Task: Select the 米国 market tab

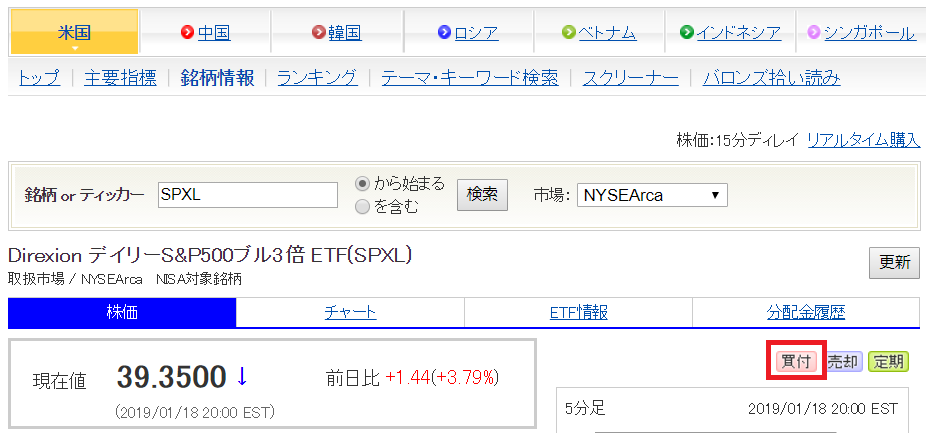Action: coord(74,32)
